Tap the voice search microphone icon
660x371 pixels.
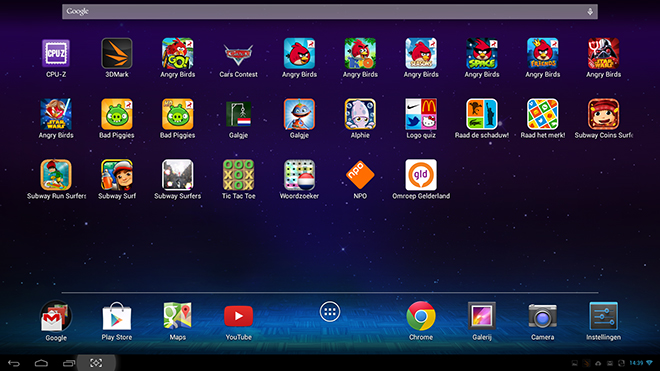590,12
